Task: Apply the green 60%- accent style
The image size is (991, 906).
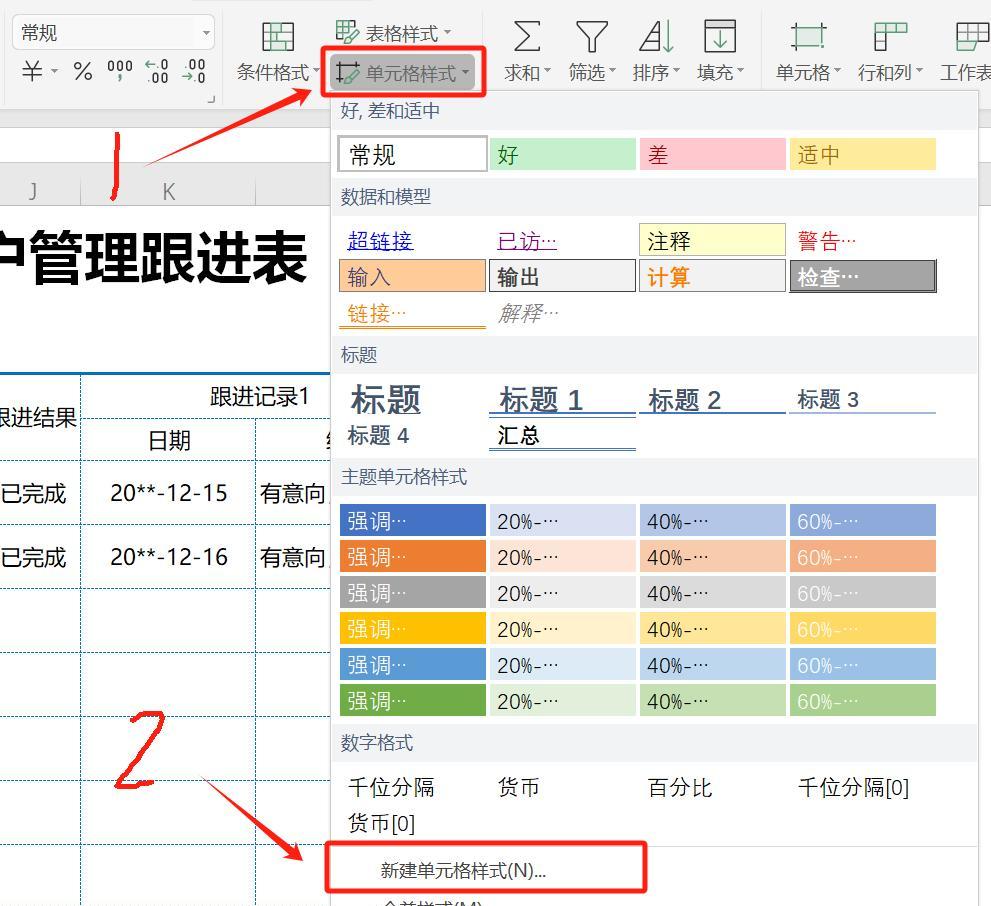Action: click(863, 700)
